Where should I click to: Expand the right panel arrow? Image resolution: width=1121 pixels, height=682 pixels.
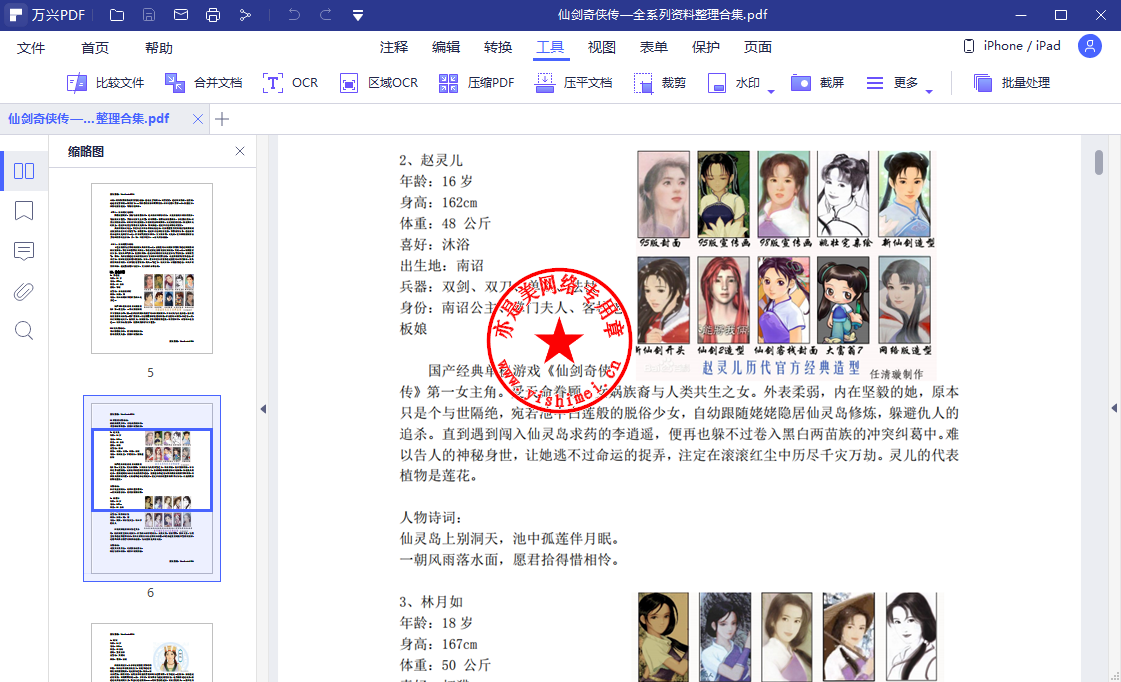point(1114,408)
